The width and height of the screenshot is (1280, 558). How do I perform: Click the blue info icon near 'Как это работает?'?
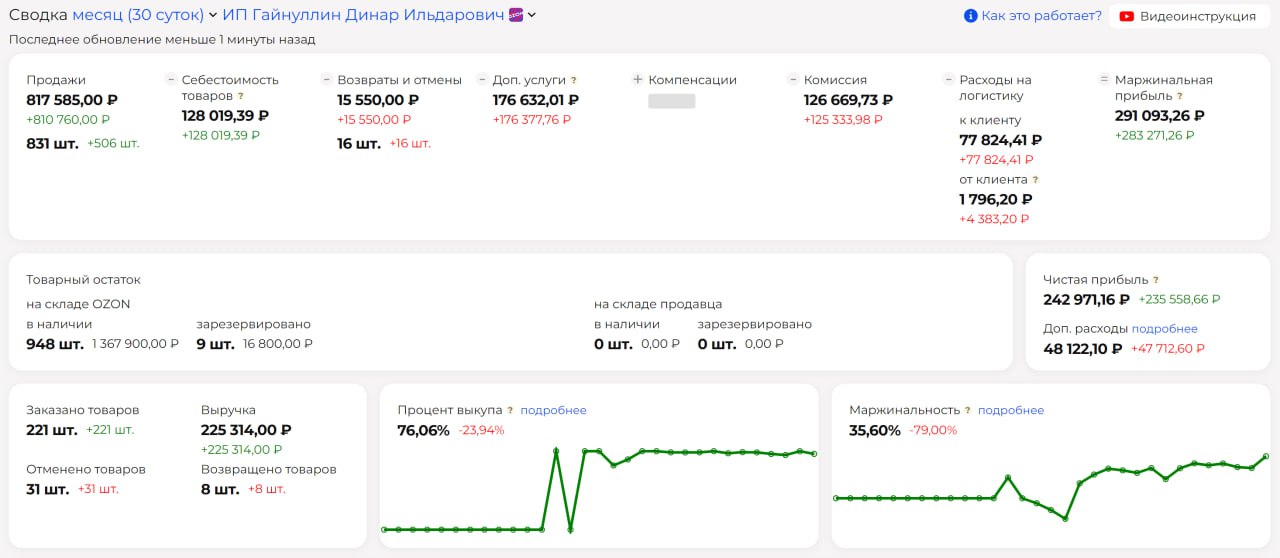click(x=970, y=16)
